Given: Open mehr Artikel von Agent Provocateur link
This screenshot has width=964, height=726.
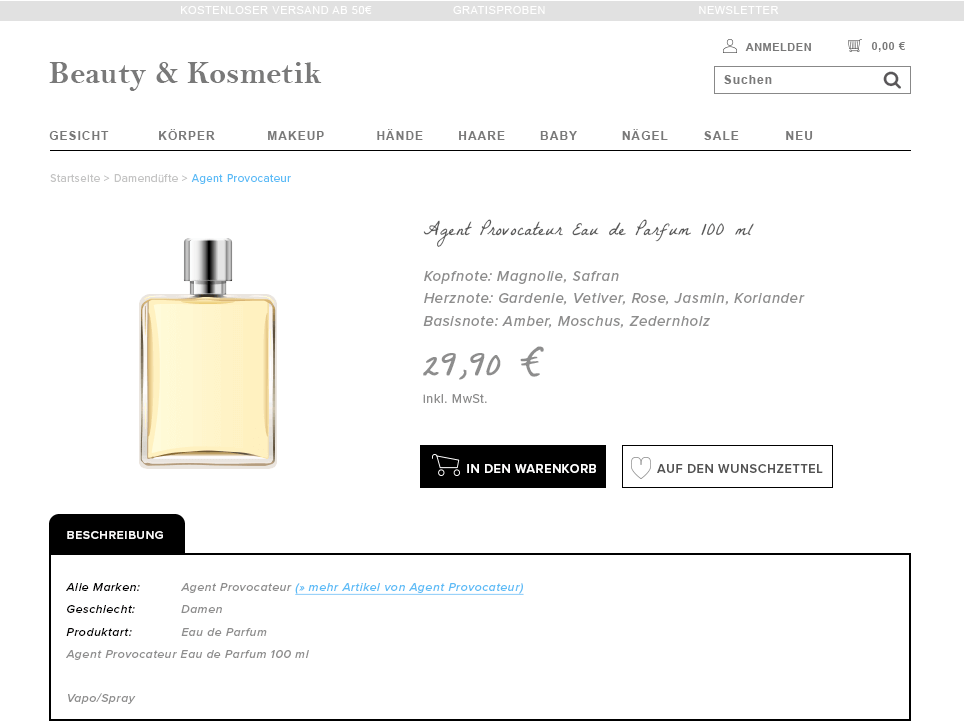Looking at the screenshot, I should tap(409, 587).
